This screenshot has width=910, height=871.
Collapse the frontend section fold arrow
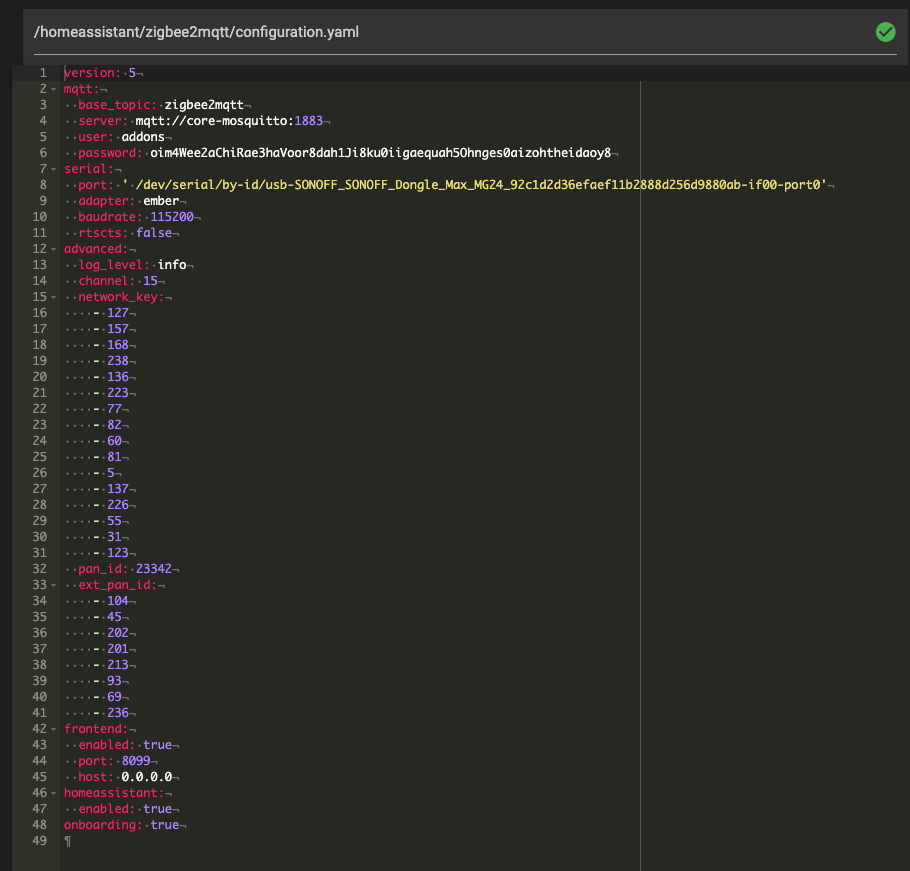[53, 729]
